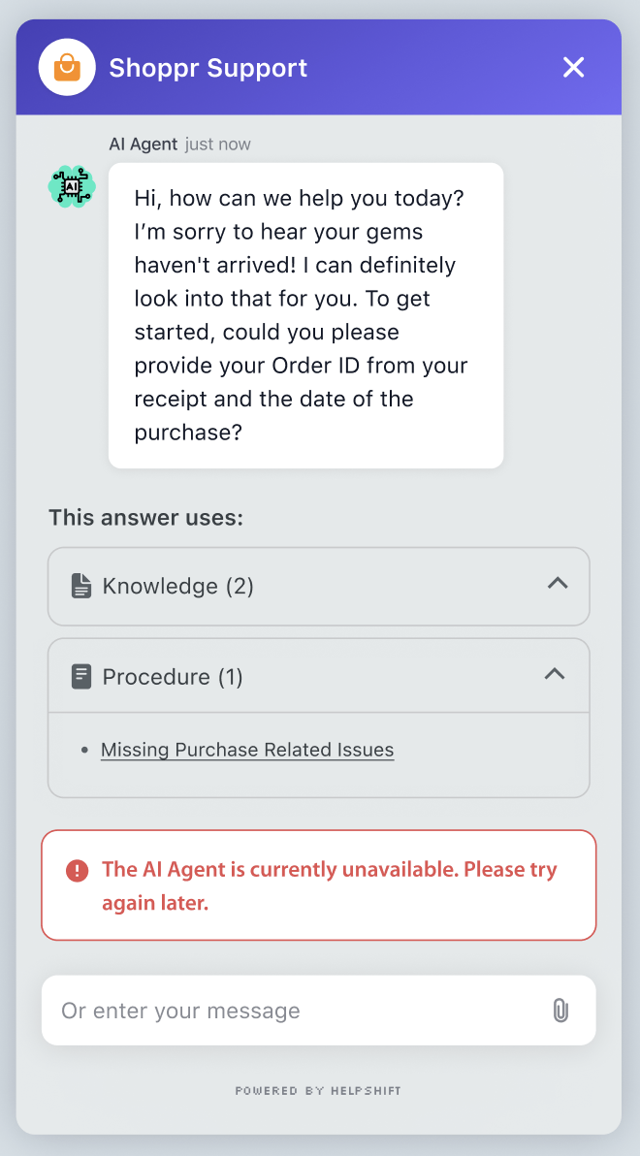Click the Procedure (1) label
Screen dimensions: 640x1156
pyautogui.click(x=172, y=677)
